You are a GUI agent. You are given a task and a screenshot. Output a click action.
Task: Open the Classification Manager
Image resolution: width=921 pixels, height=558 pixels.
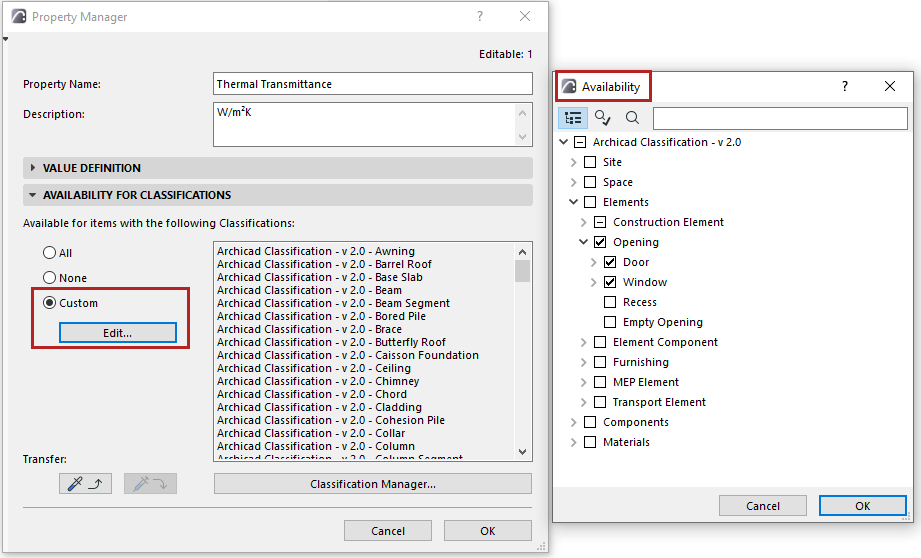click(x=372, y=484)
